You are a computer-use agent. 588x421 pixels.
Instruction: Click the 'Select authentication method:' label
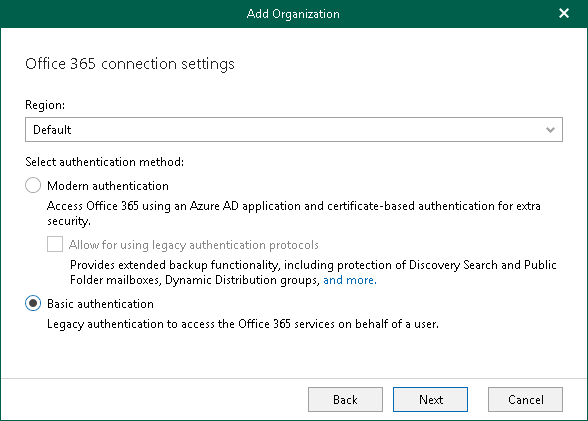[105, 162]
